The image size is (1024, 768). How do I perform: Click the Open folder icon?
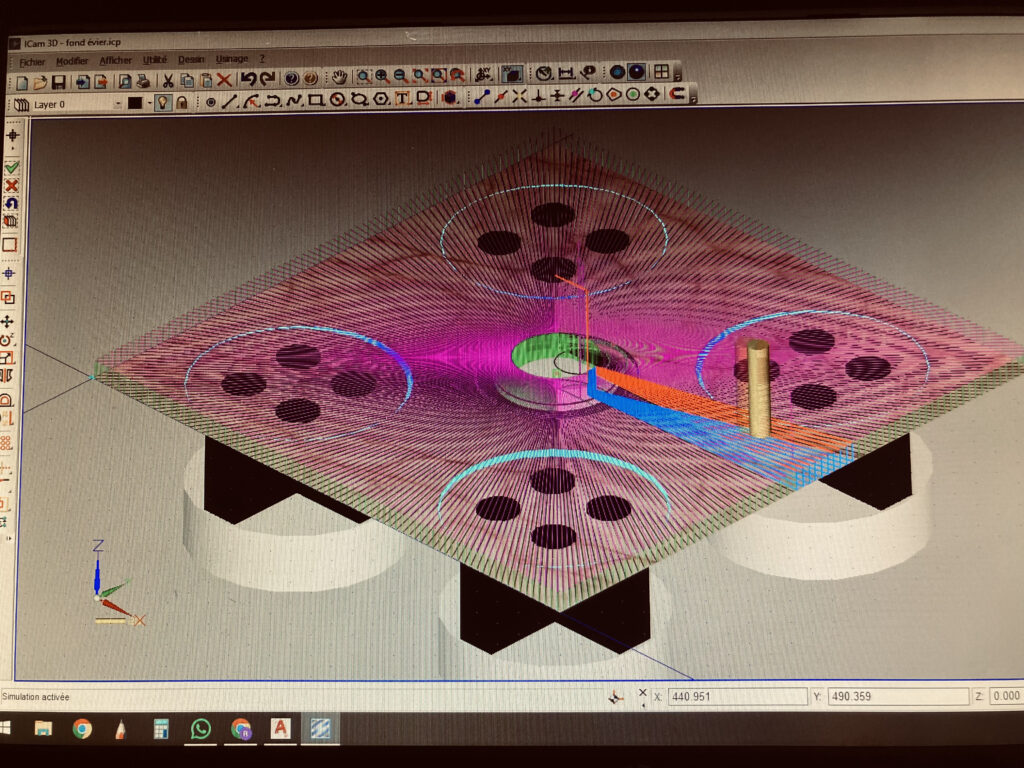click(40, 82)
